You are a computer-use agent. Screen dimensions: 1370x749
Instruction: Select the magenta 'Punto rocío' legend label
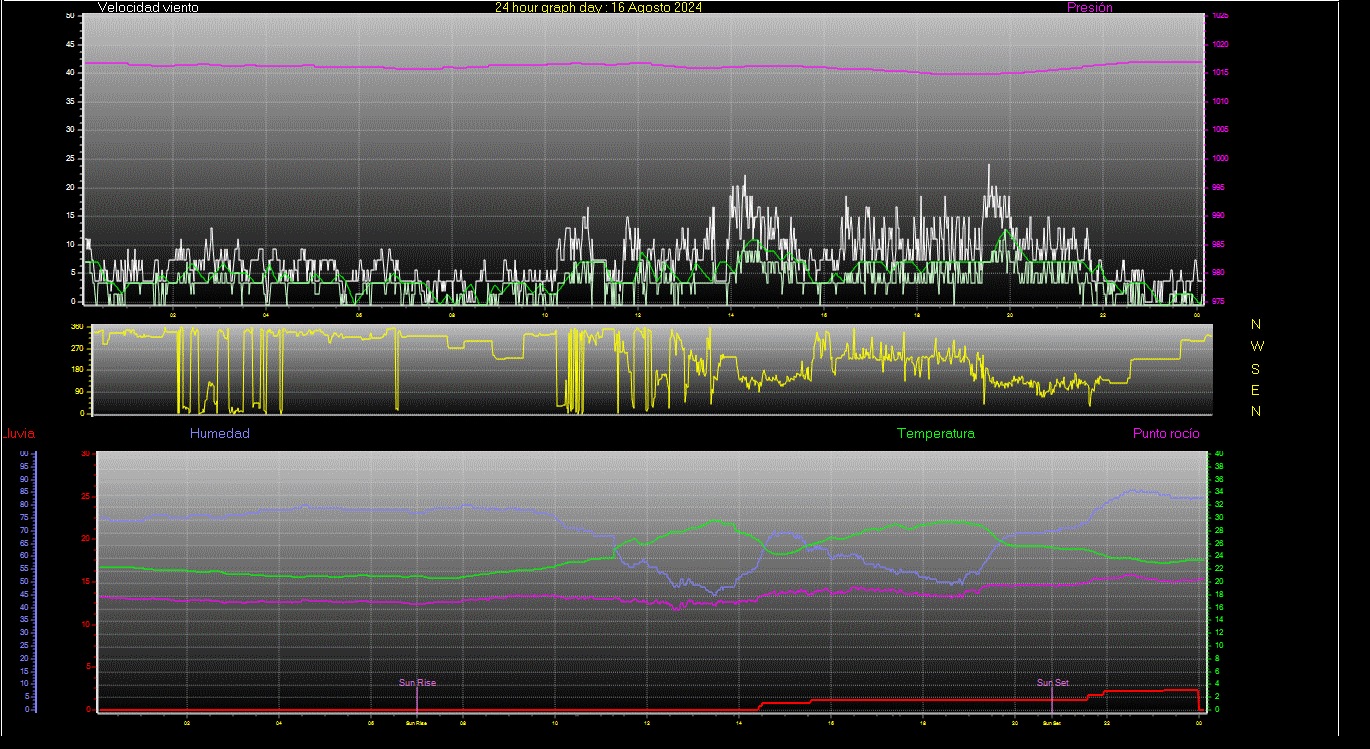tap(1166, 433)
